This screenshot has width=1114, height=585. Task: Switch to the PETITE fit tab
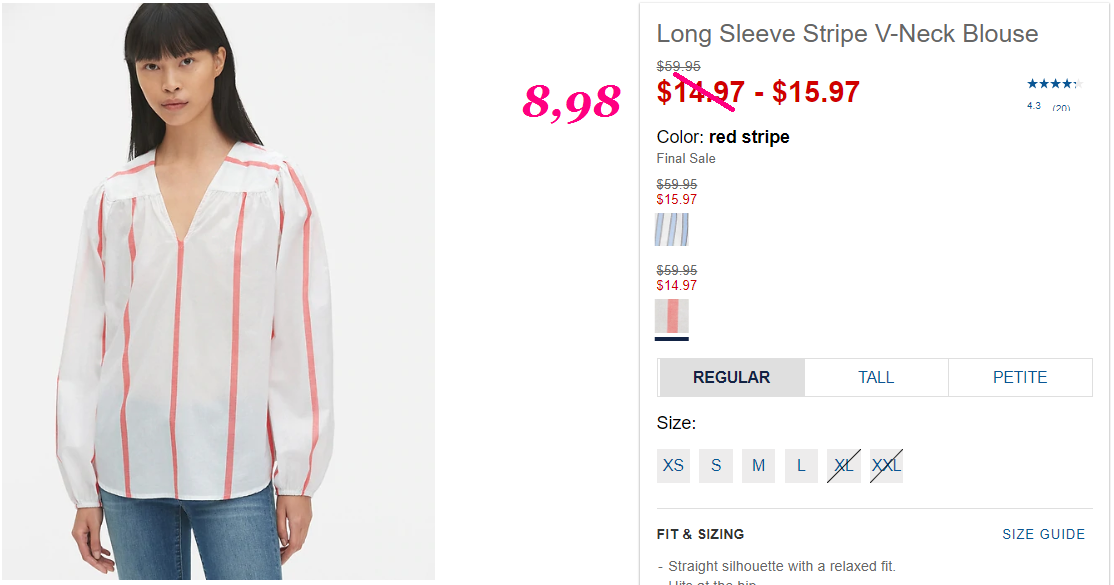pyautogui.click(x=1020, y=377)
